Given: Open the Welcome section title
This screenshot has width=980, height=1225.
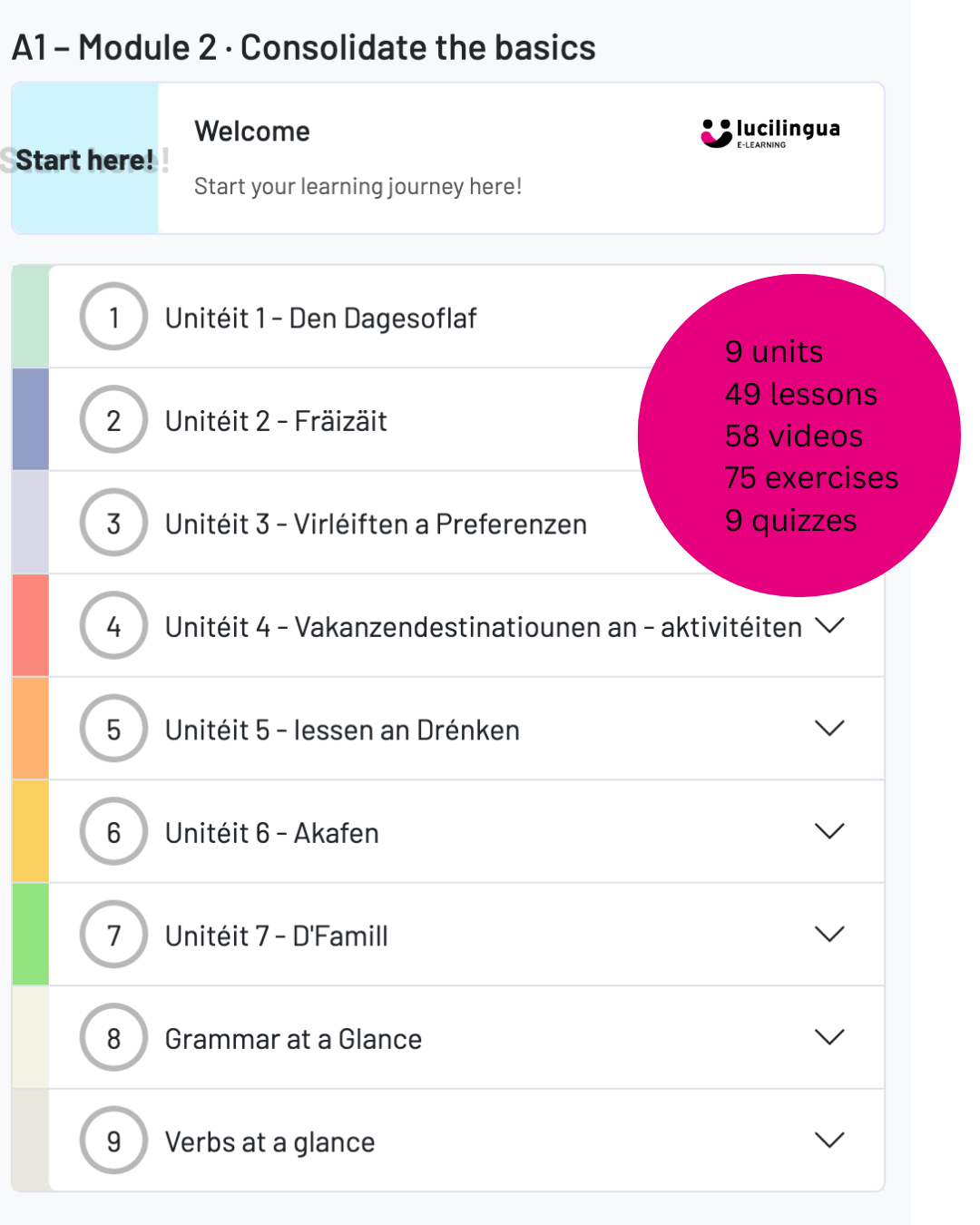Looking at the screenshot, I should coord(252,132).
